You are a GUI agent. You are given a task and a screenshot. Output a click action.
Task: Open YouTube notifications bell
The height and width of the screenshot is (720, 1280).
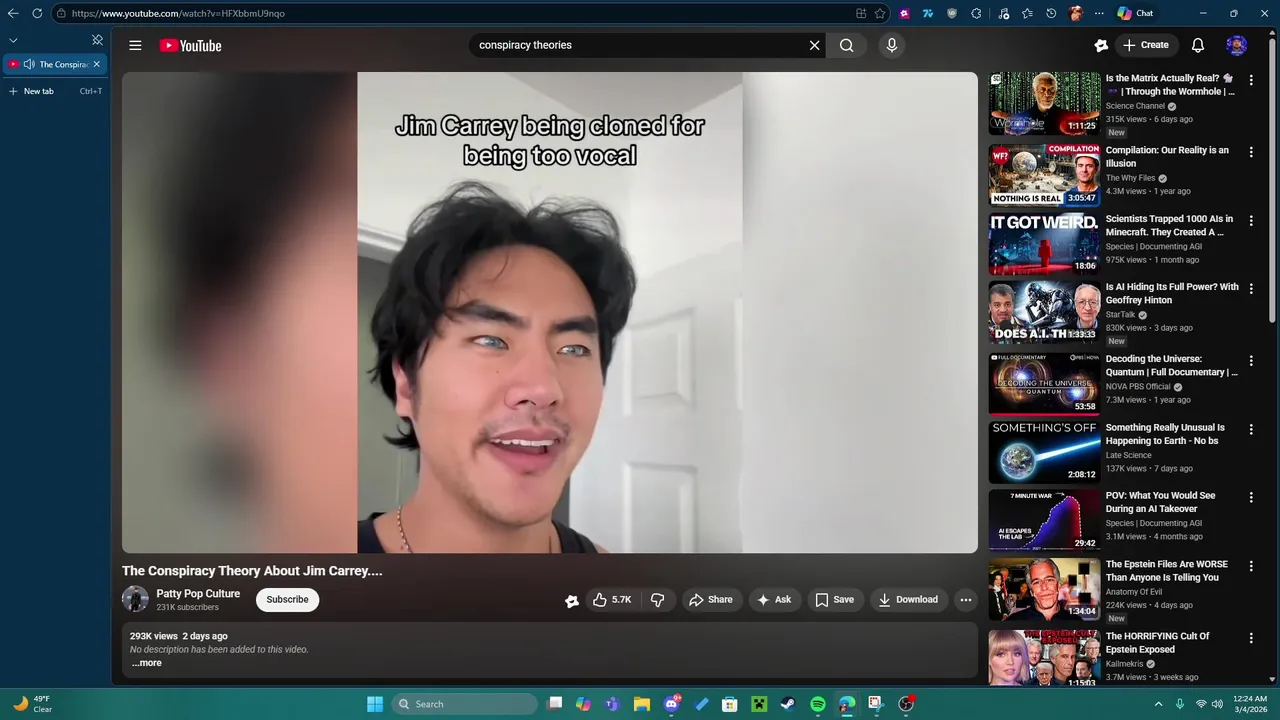click(1198, 45)
